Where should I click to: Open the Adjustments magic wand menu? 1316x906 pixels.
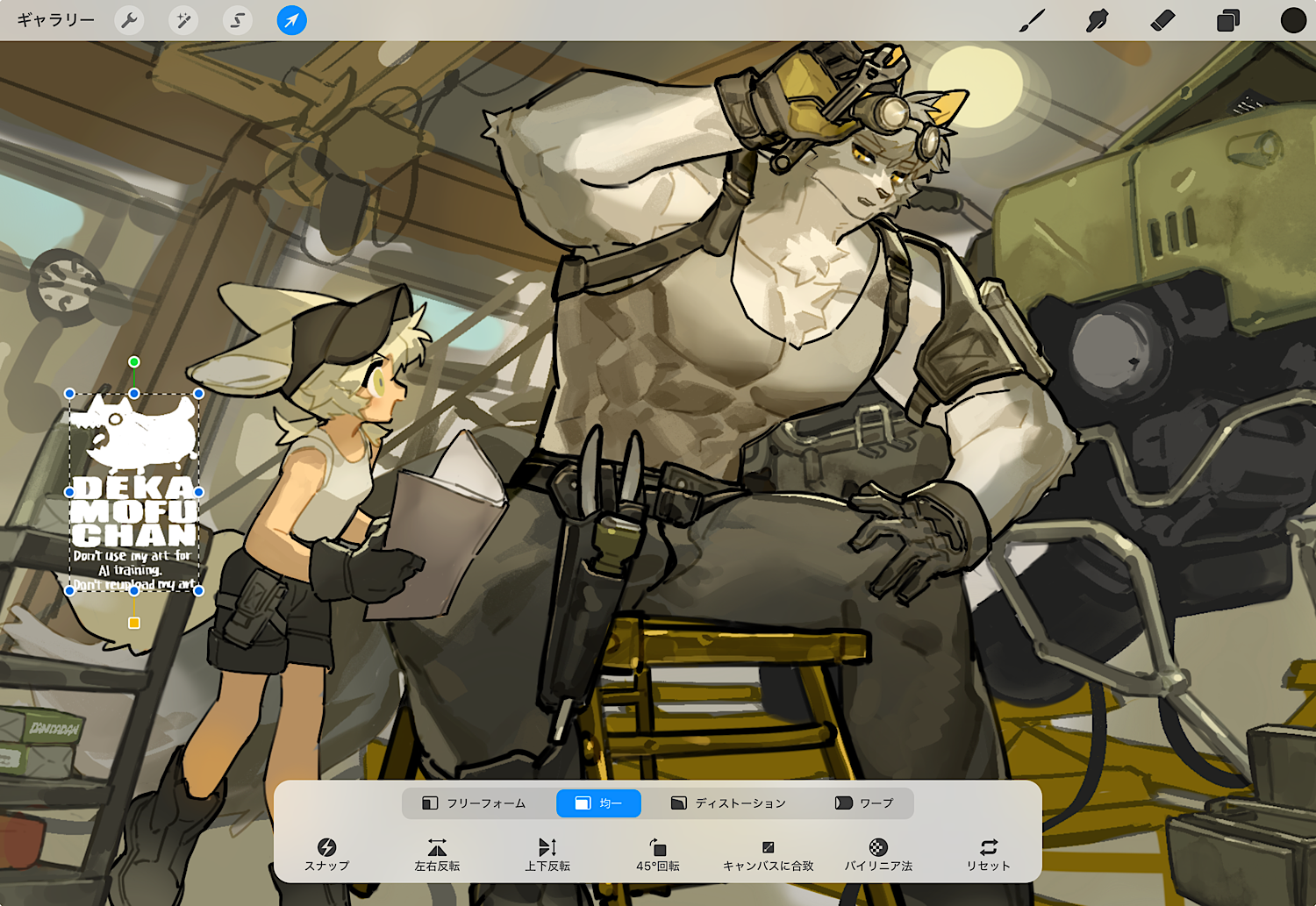tap(183, 20)
